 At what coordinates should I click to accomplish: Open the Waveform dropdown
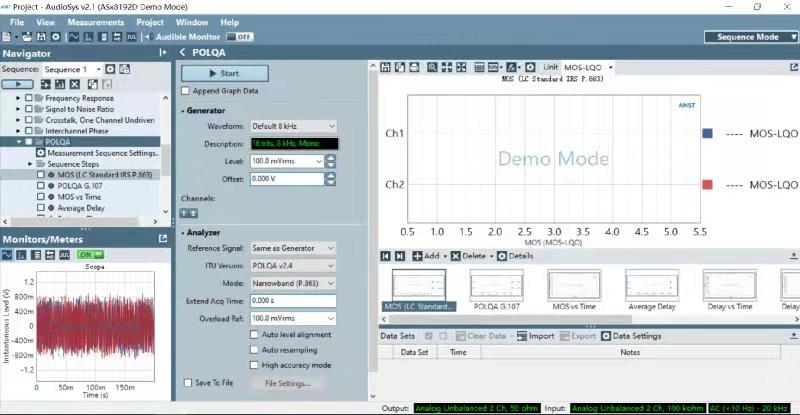(292, 127)
